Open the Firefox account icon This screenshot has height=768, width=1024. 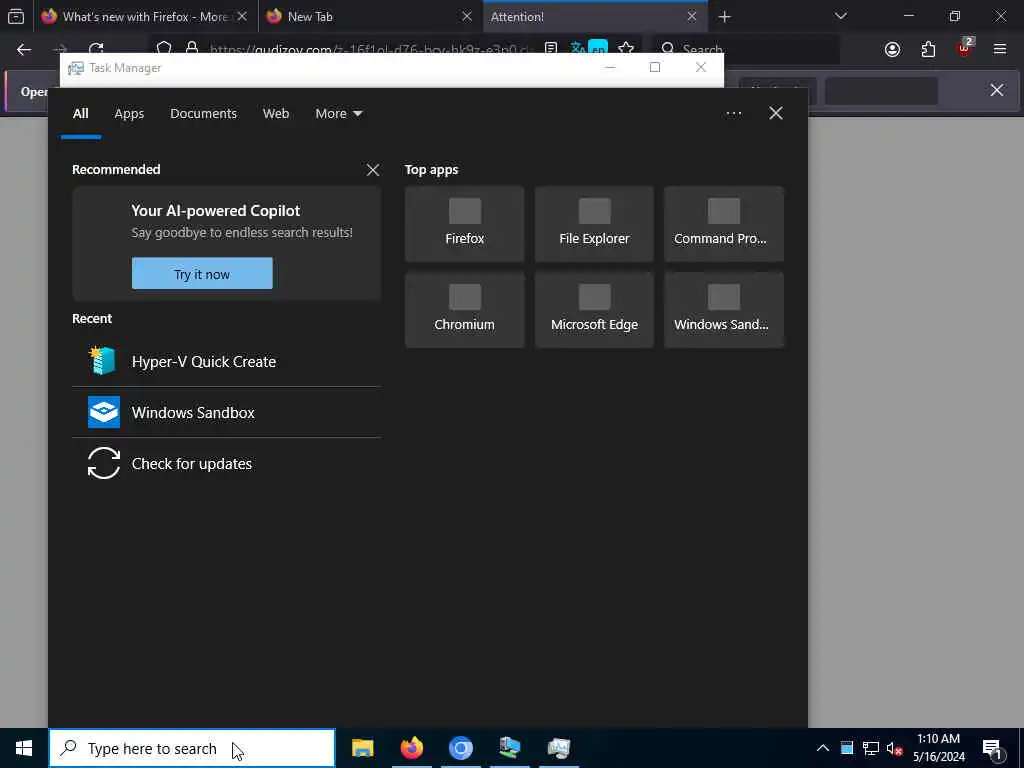tap(892, 50)
